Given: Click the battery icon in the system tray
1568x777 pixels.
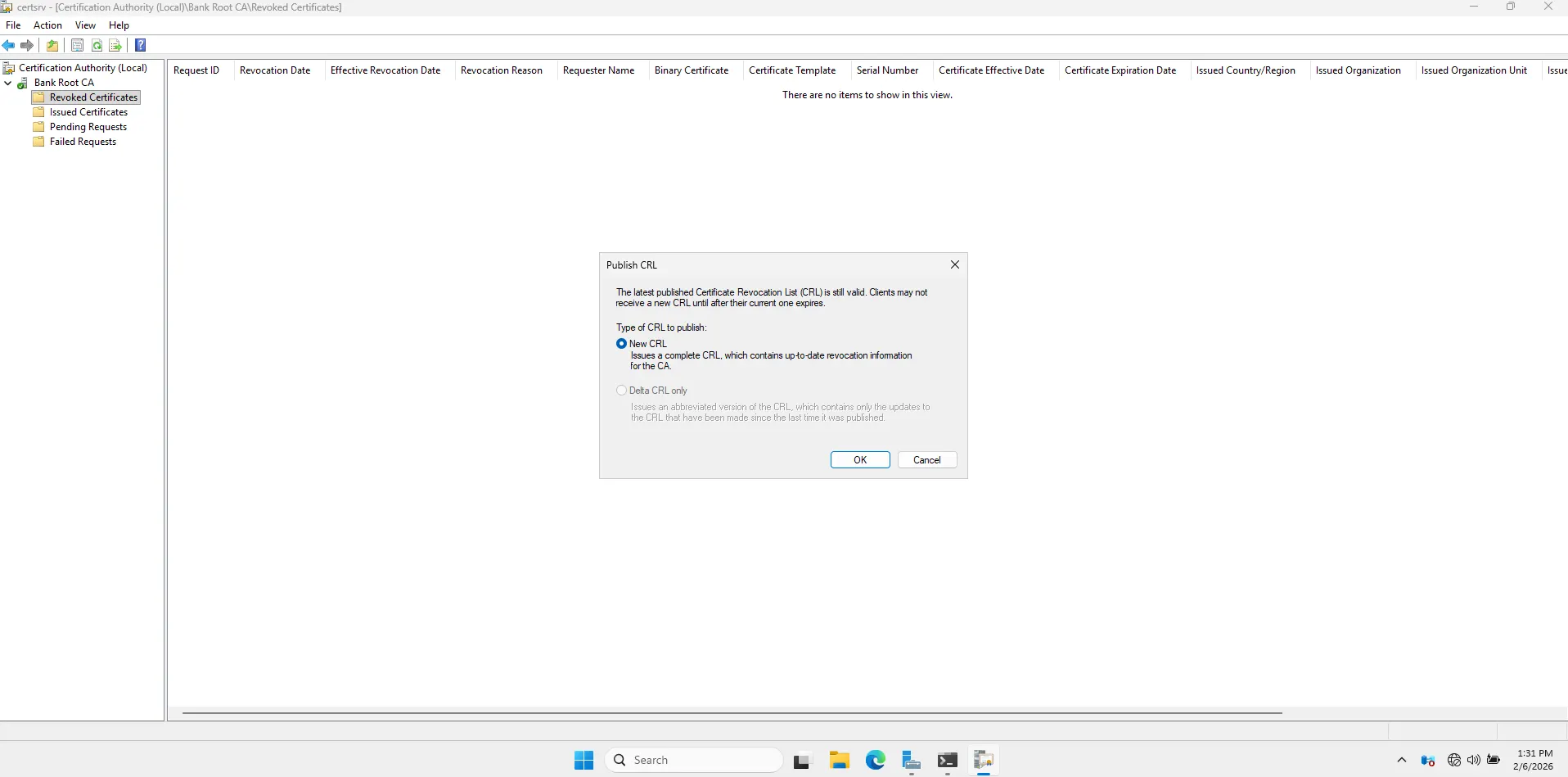Looking at the screenshot, I should click(x=1494, y=761).
